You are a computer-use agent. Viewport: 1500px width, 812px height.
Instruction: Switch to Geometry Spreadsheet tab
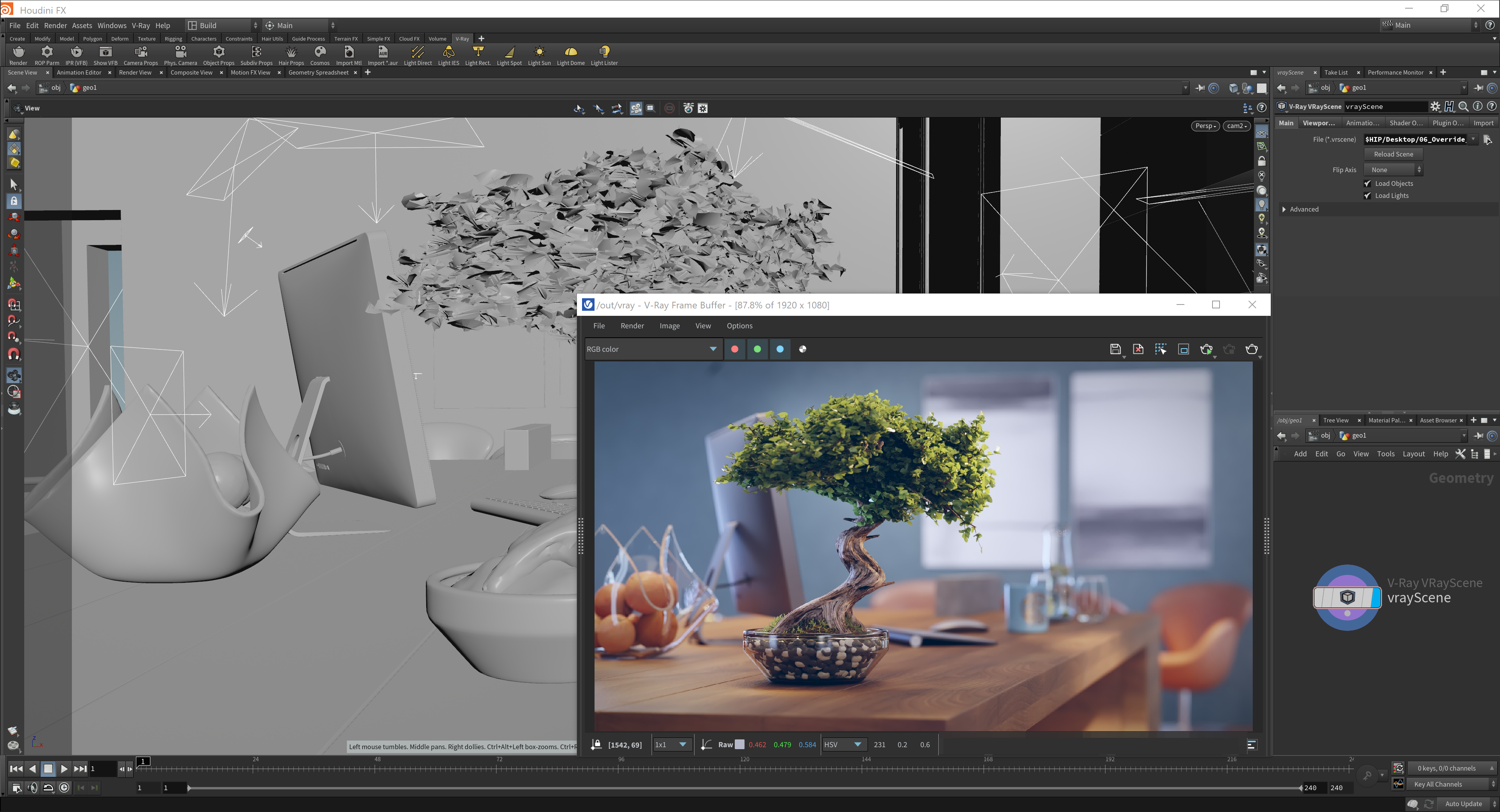[318, 73]
